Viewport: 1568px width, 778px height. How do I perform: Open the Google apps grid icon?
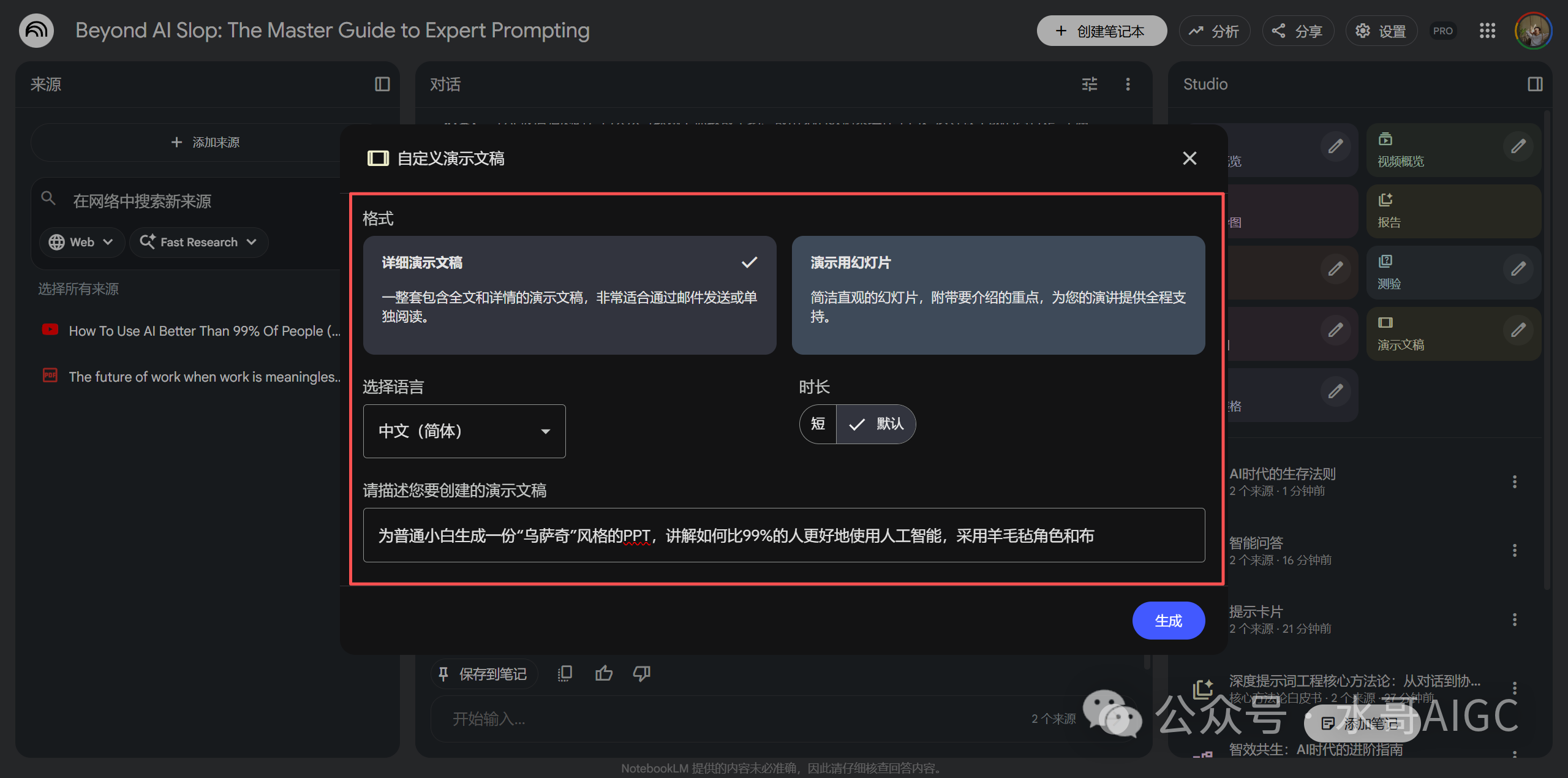pyautogui.click(x=1487, y=31)
